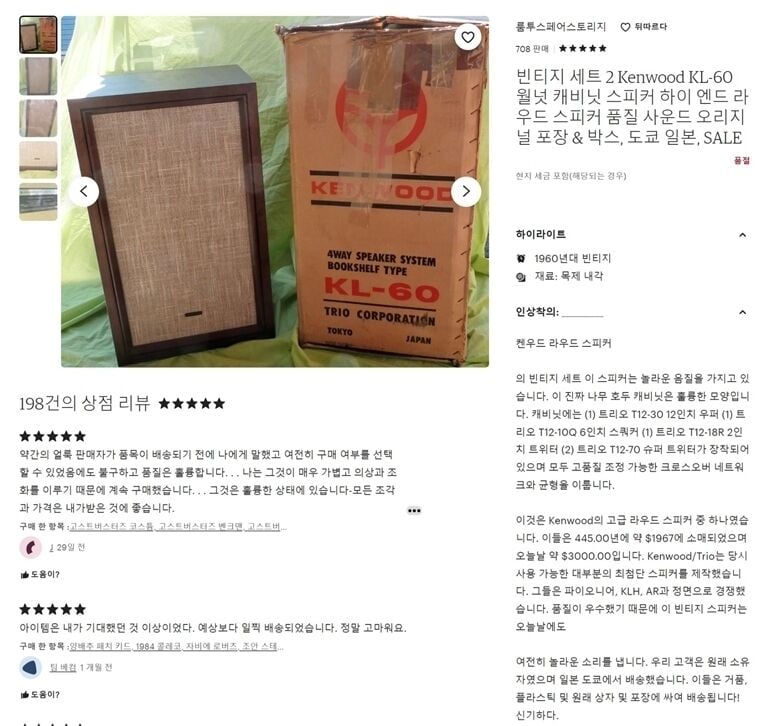Select fourth thumbnail showing grille close-up

click(x=38, y=160)
